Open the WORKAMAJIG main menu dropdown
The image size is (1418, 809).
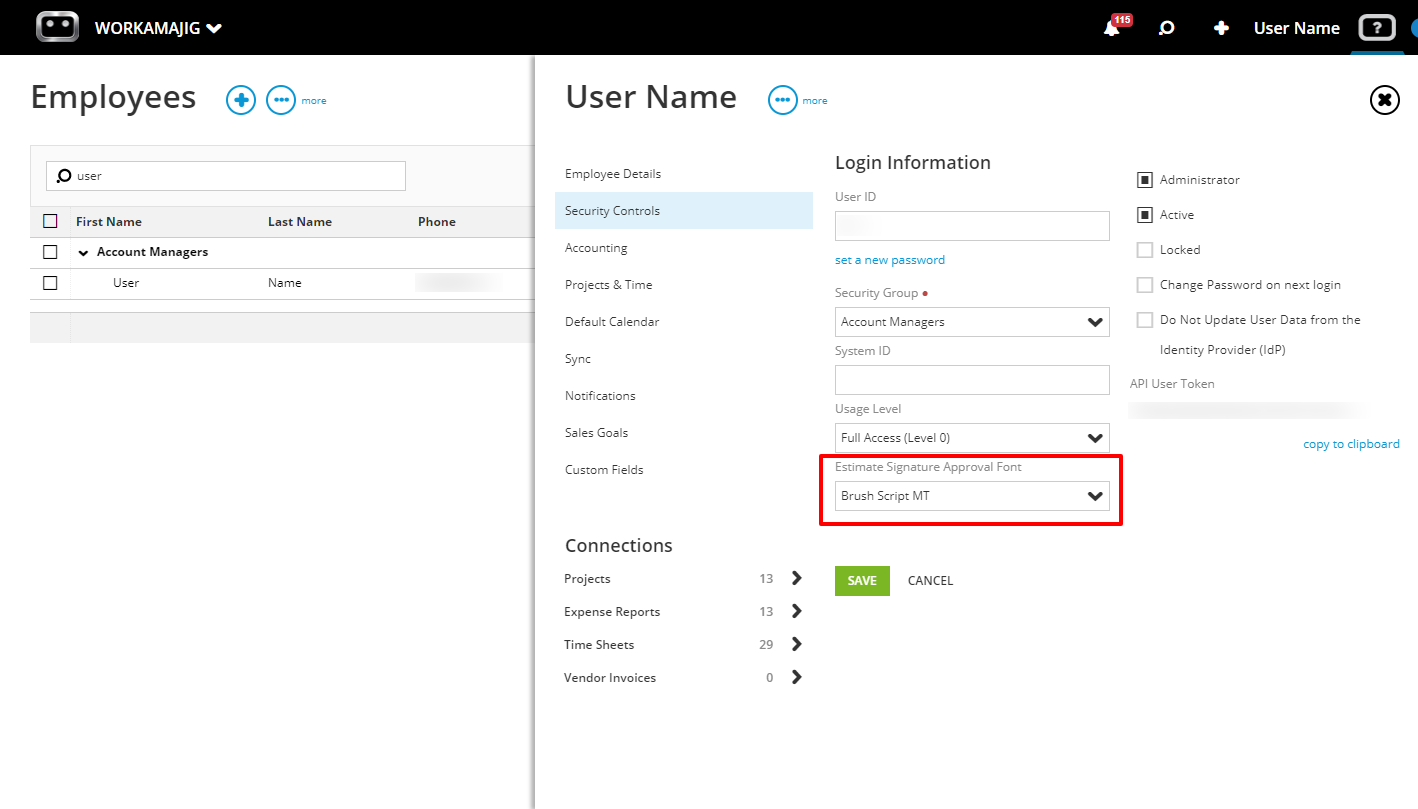point(158,28)
